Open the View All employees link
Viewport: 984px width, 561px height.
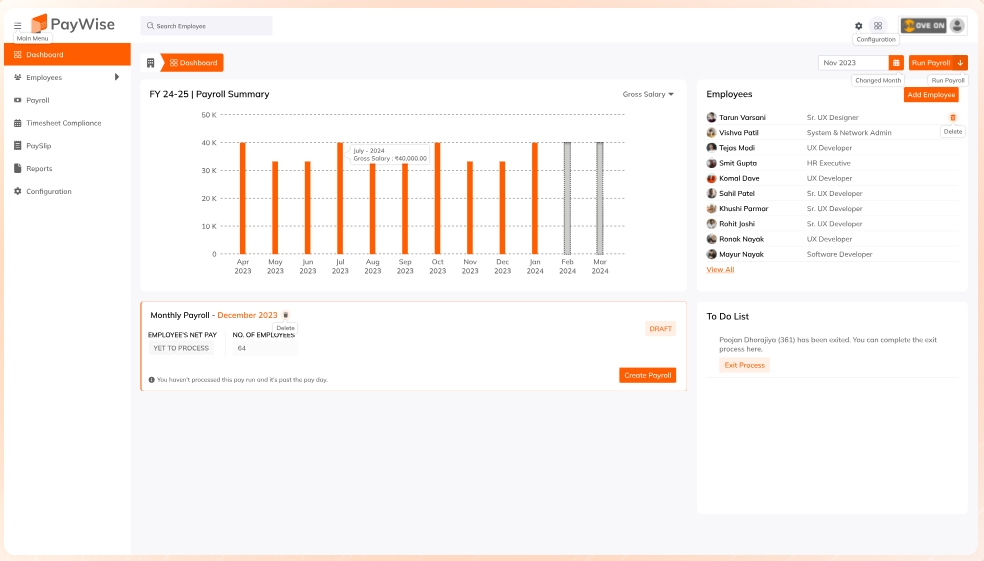click(720, 270)
